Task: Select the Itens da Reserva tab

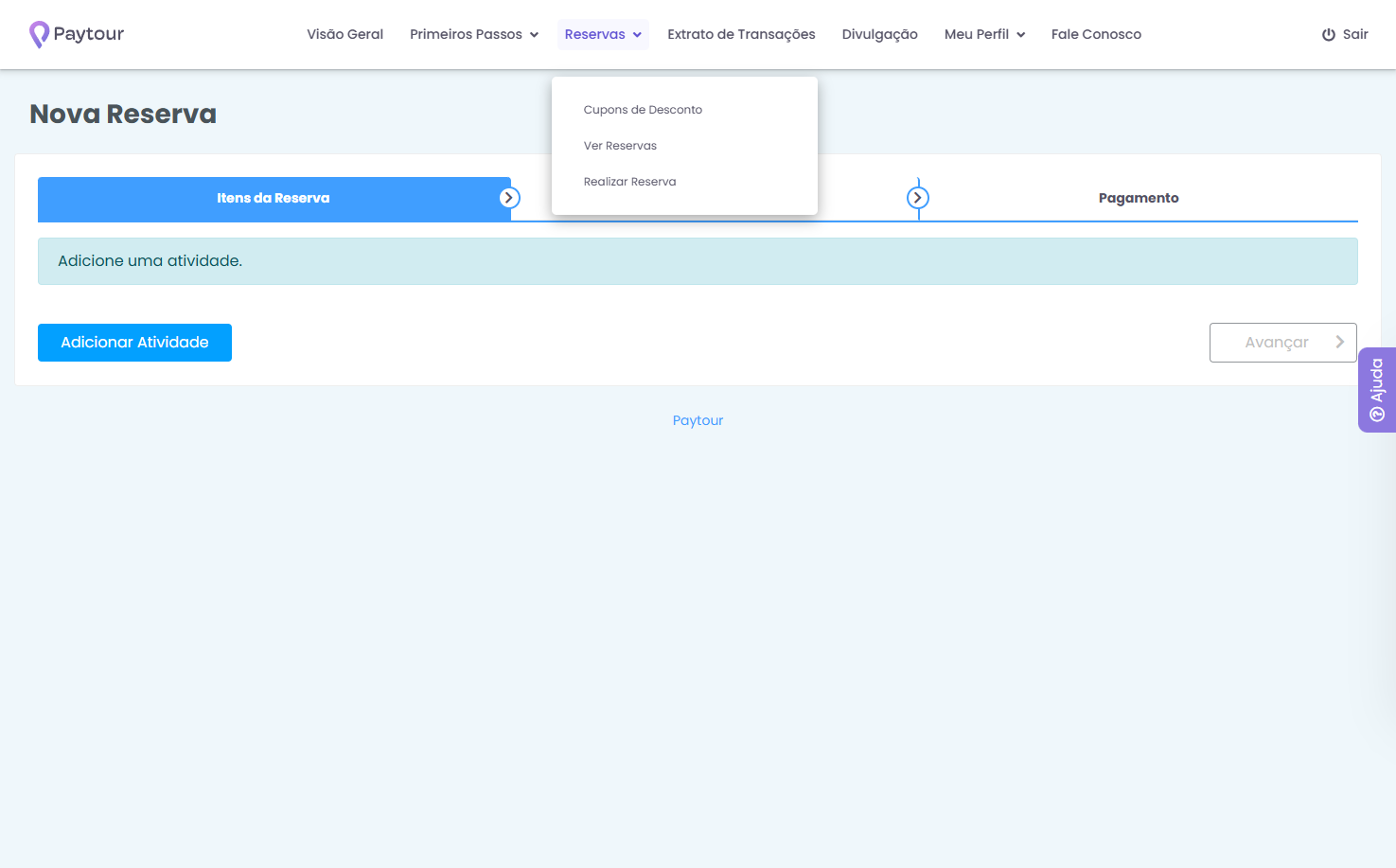Action: 274,199
